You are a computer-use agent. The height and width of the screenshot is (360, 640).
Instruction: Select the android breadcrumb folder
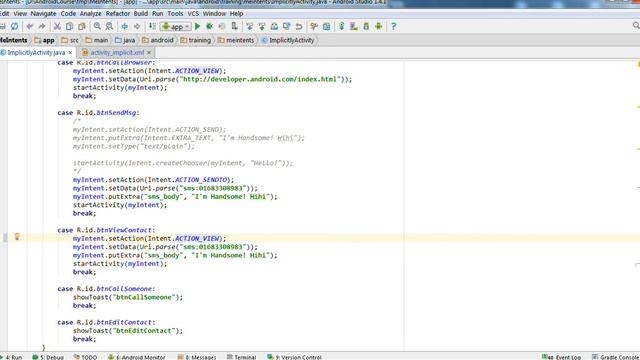point(158,40)
